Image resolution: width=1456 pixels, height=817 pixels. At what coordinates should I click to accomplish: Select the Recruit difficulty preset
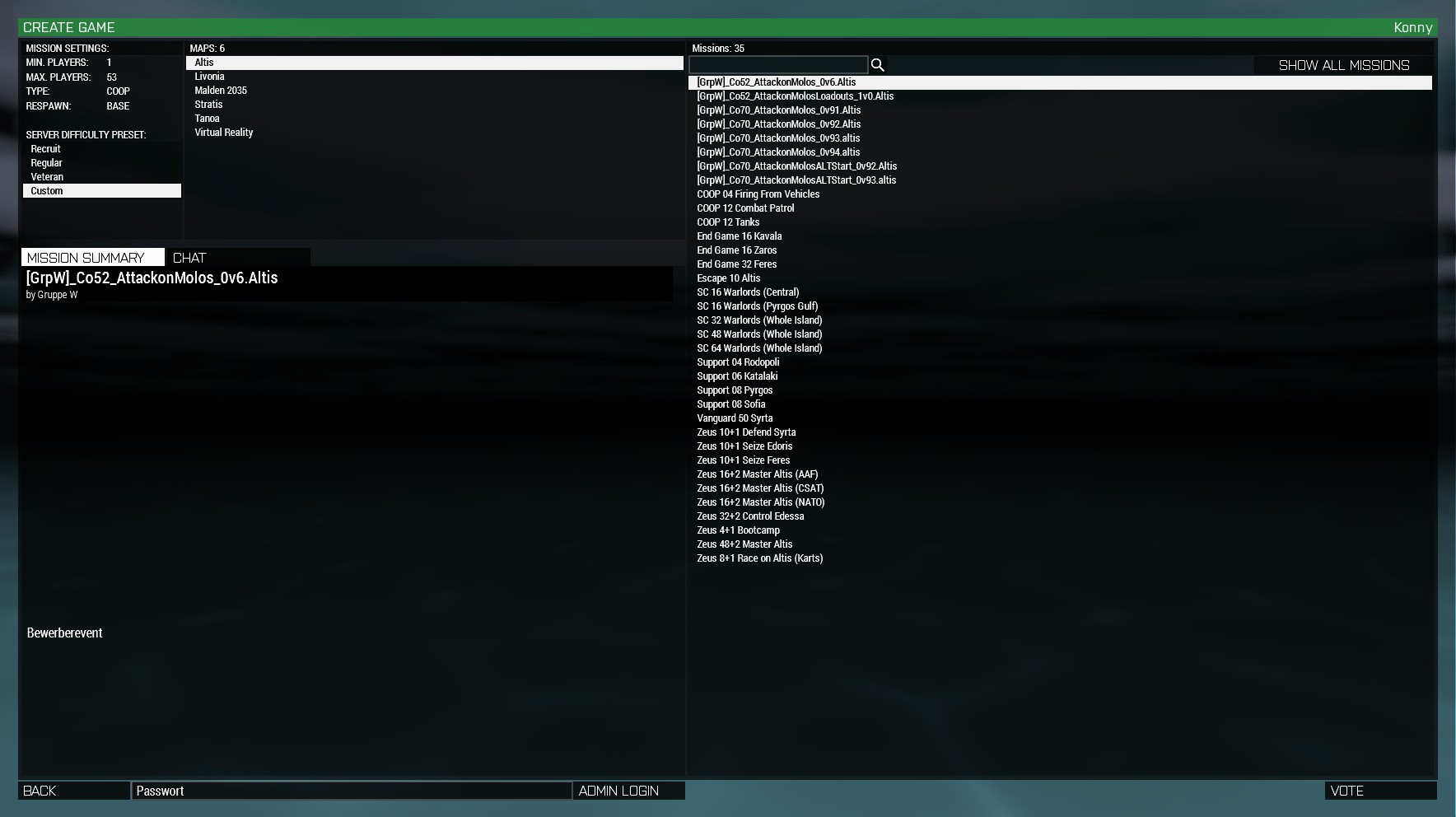tap(46, 149)
